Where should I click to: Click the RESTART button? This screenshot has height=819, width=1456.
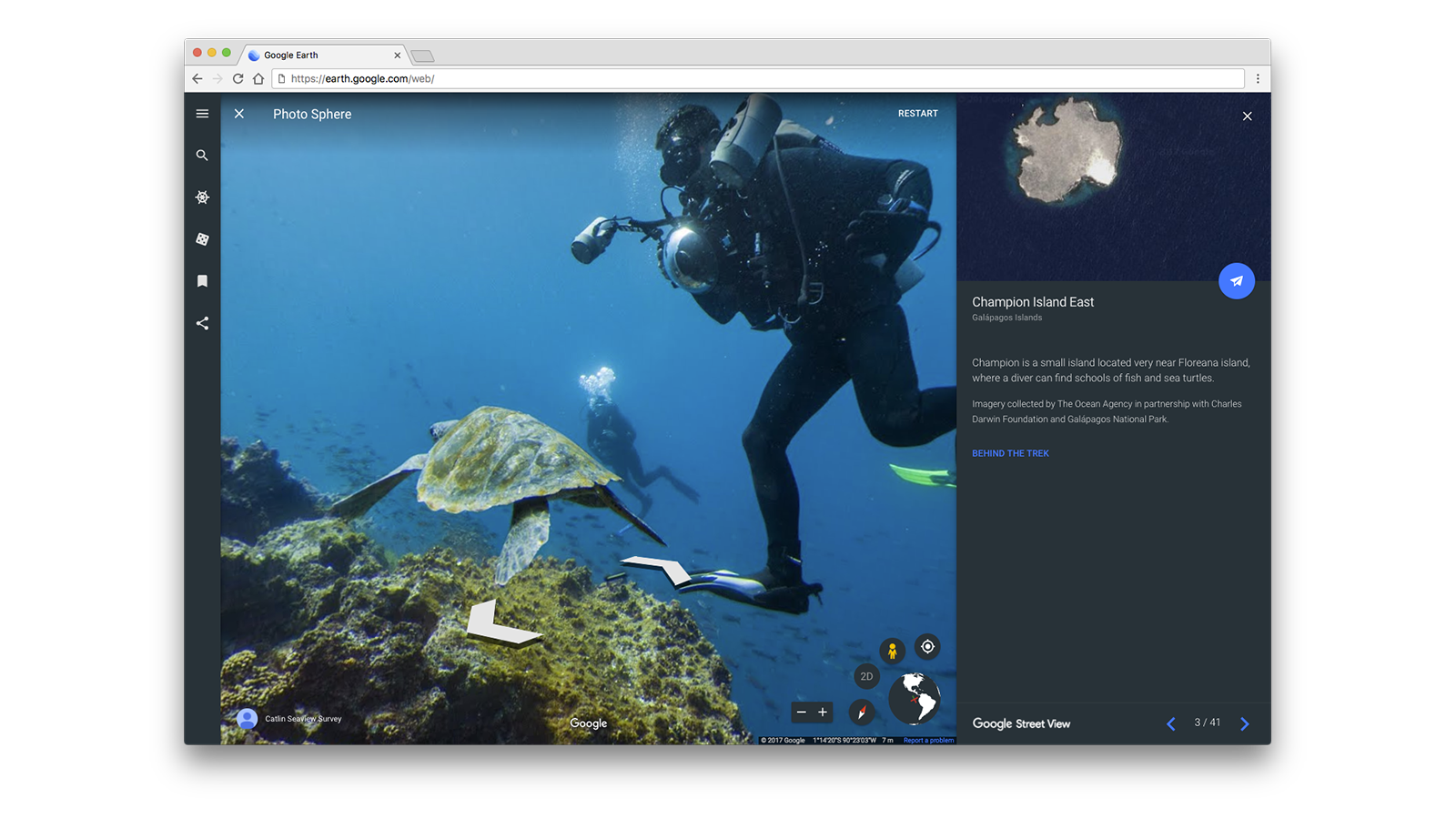click(917, 114)
